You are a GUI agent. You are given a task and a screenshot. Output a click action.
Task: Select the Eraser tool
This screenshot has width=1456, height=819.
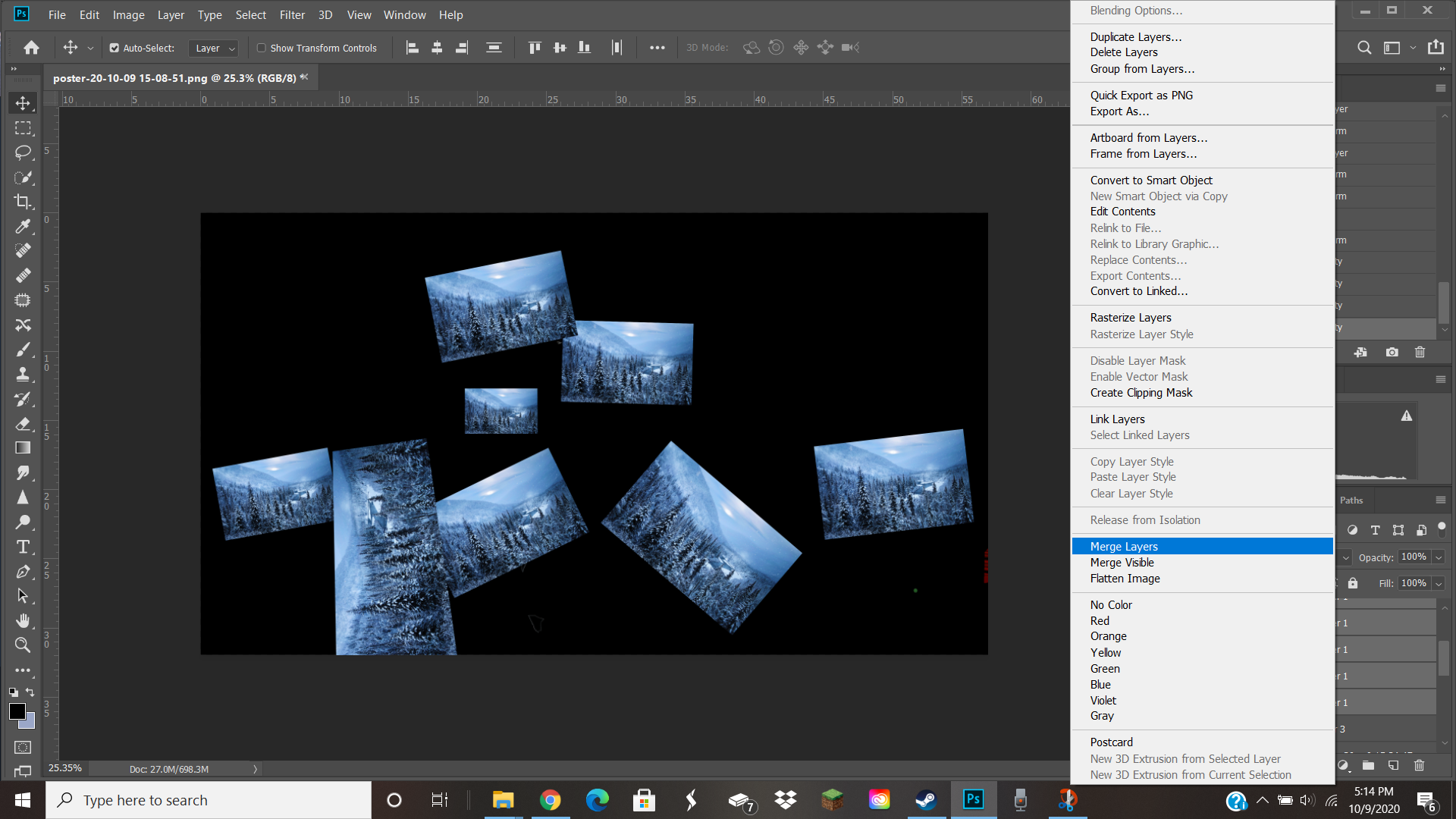23,424
